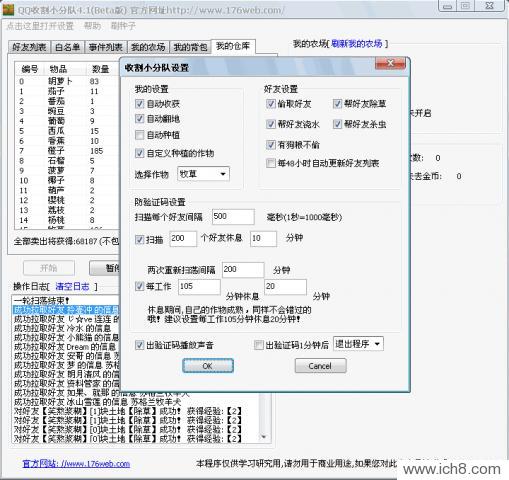
Task: Select log line 一轮扫荡结束
Action: 66,300
